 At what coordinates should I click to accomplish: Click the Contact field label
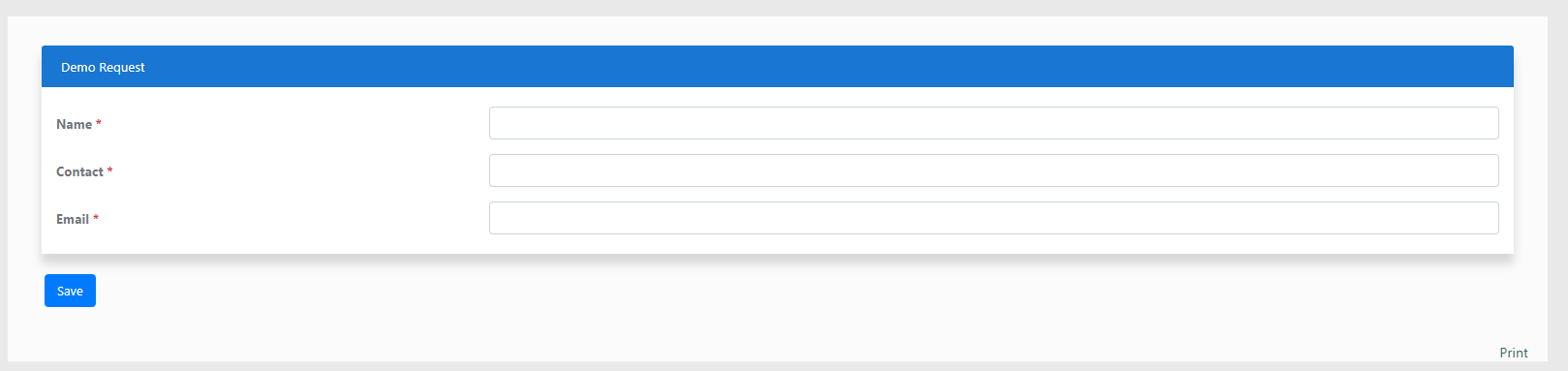(79, 171)
